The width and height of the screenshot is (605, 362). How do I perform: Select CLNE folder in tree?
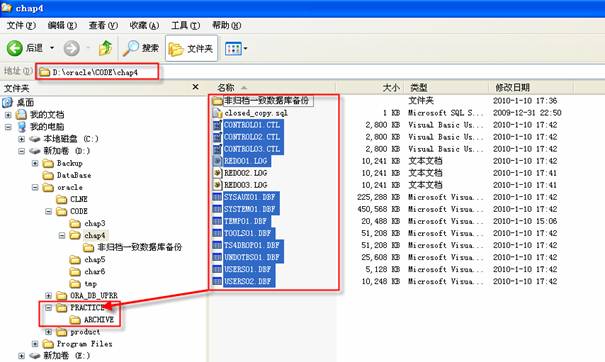pyautogui.click(x=79, y=199)
